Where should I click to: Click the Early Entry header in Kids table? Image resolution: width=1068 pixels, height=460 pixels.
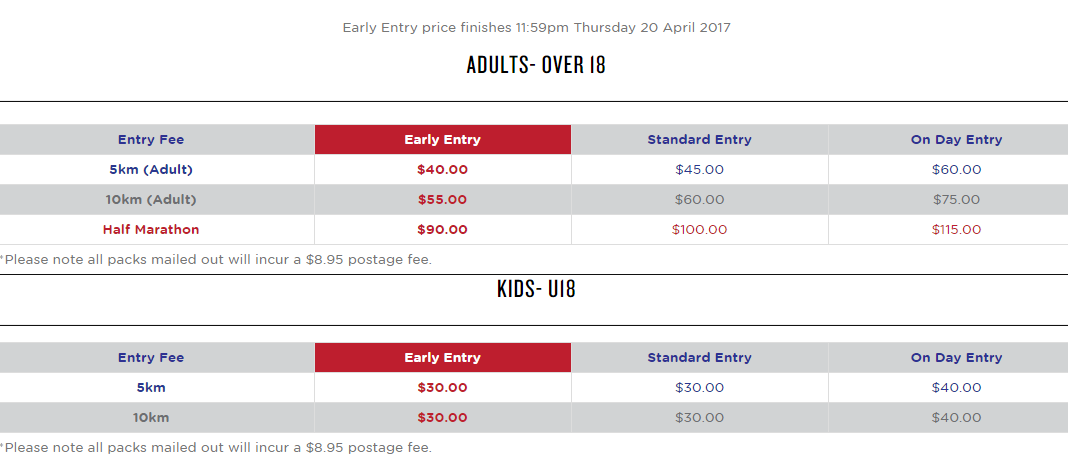[x=443, y=358]
